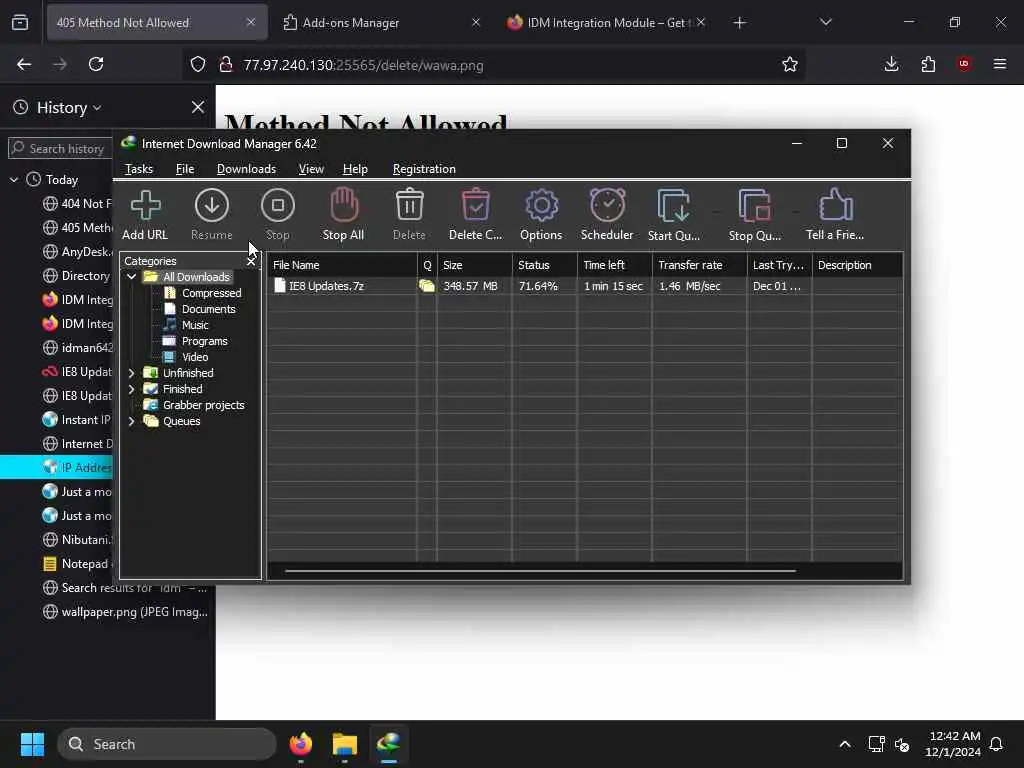Expand the Finished category node
The width and height of the screenshot is (1024, 768).
point(131,389)
